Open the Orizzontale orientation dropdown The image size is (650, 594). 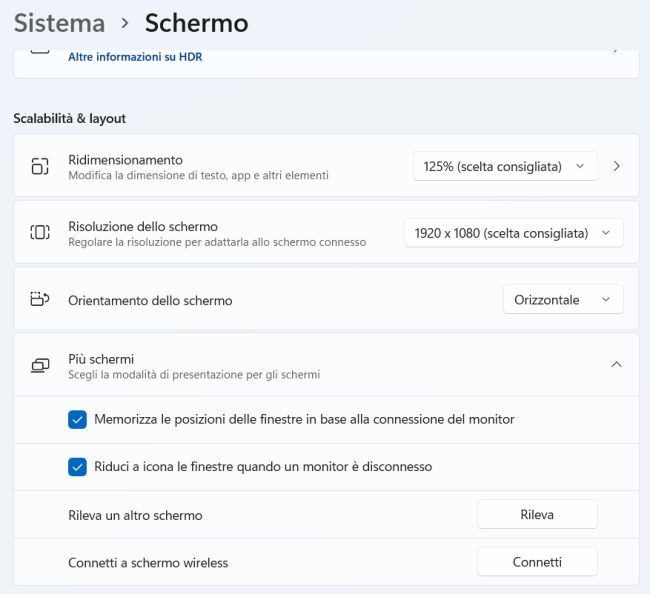(x=561, y=300)
